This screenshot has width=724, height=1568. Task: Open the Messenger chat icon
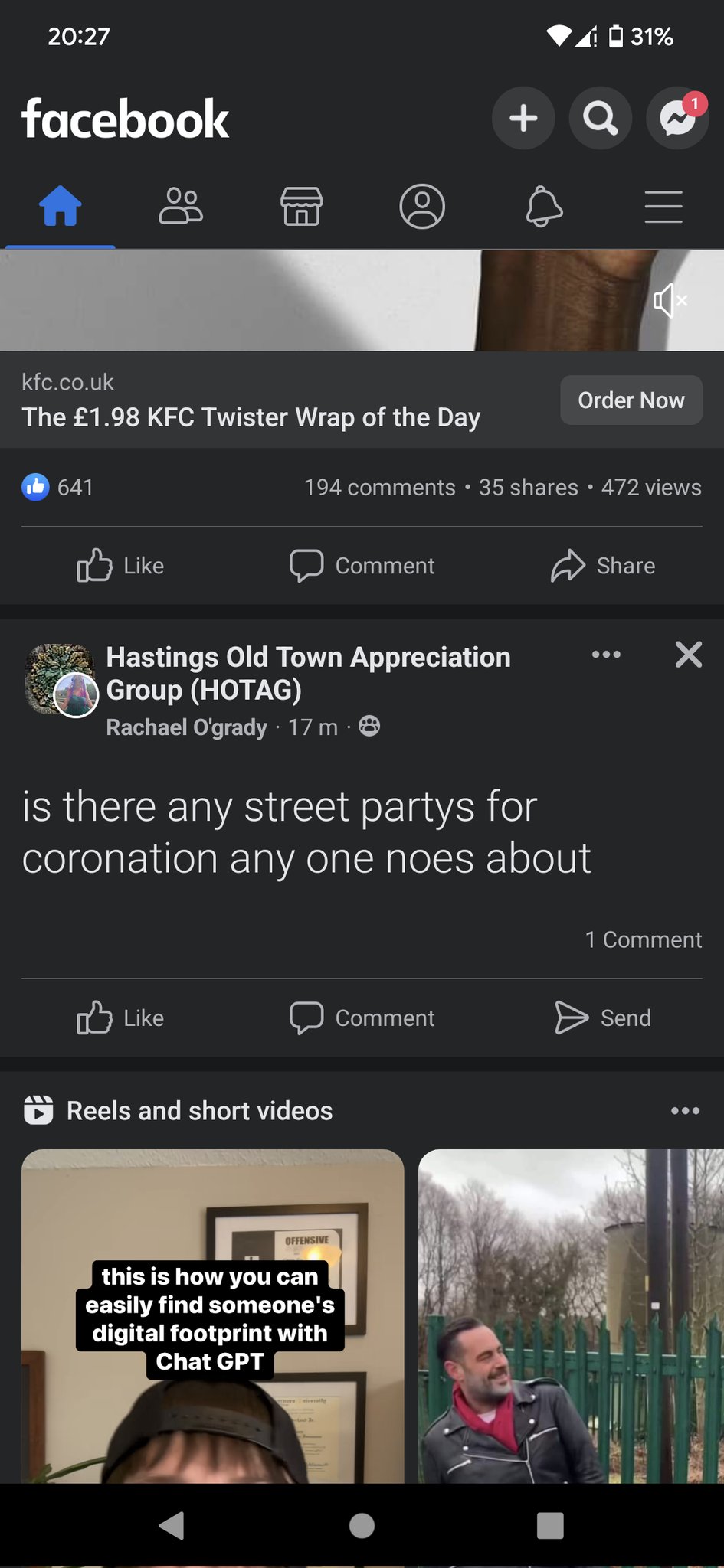coord(677,119)
